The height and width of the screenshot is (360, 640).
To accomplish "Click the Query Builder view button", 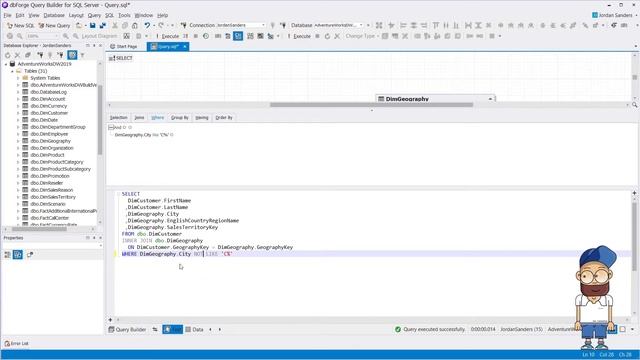I will [127, 329].
